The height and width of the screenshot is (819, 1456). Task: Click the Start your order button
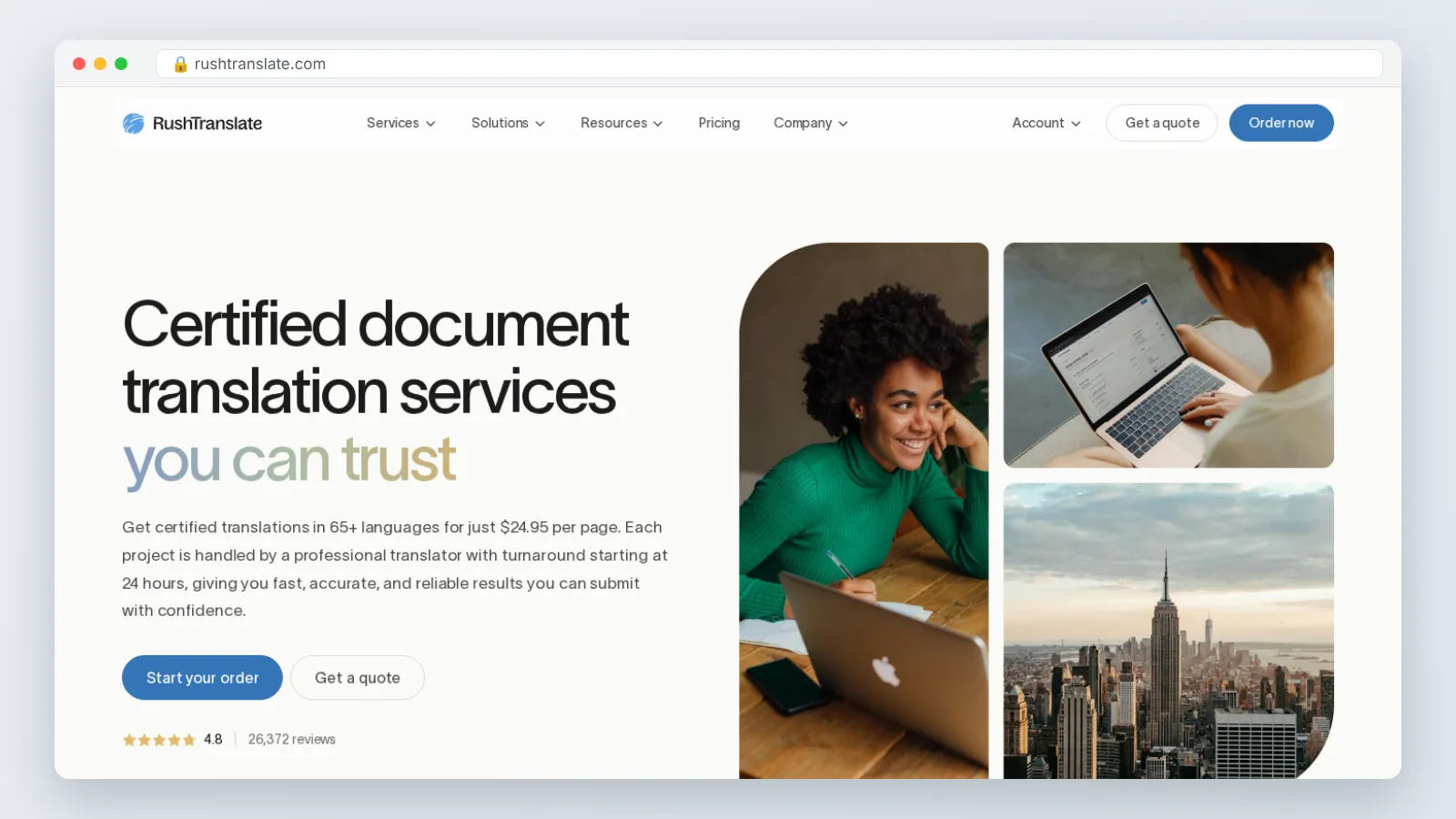(202, 678)
